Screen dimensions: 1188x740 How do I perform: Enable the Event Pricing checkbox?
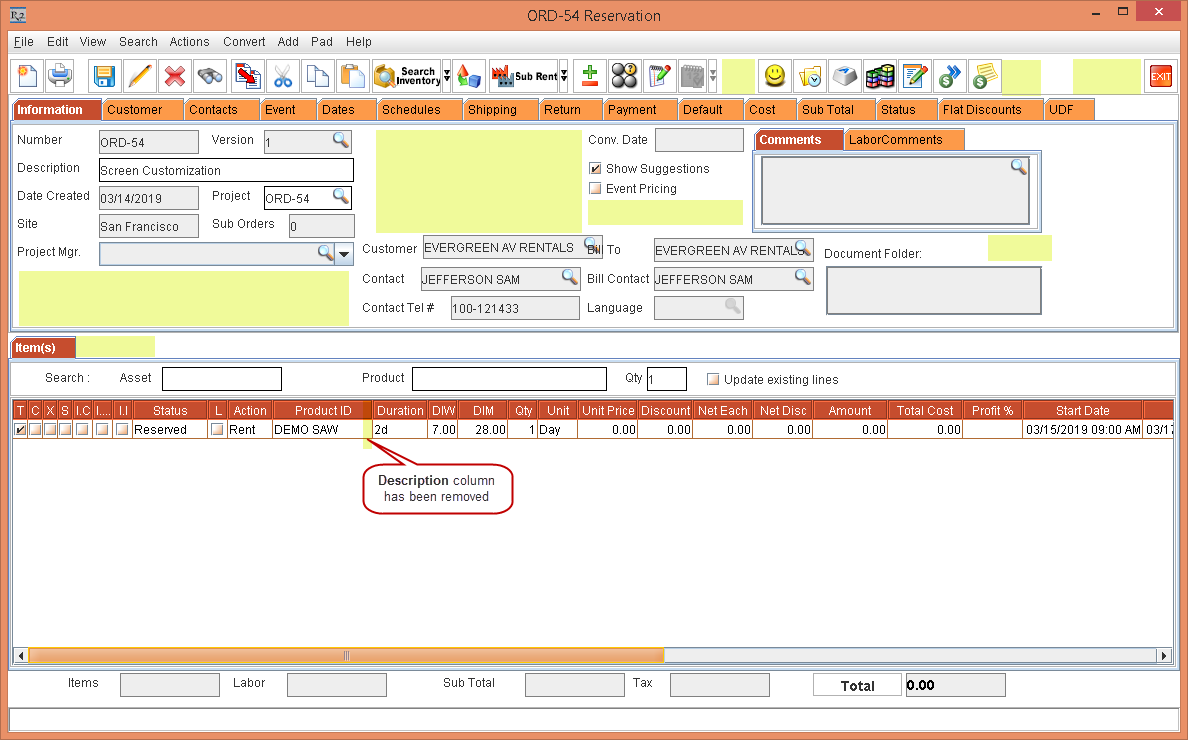[596, 189]
